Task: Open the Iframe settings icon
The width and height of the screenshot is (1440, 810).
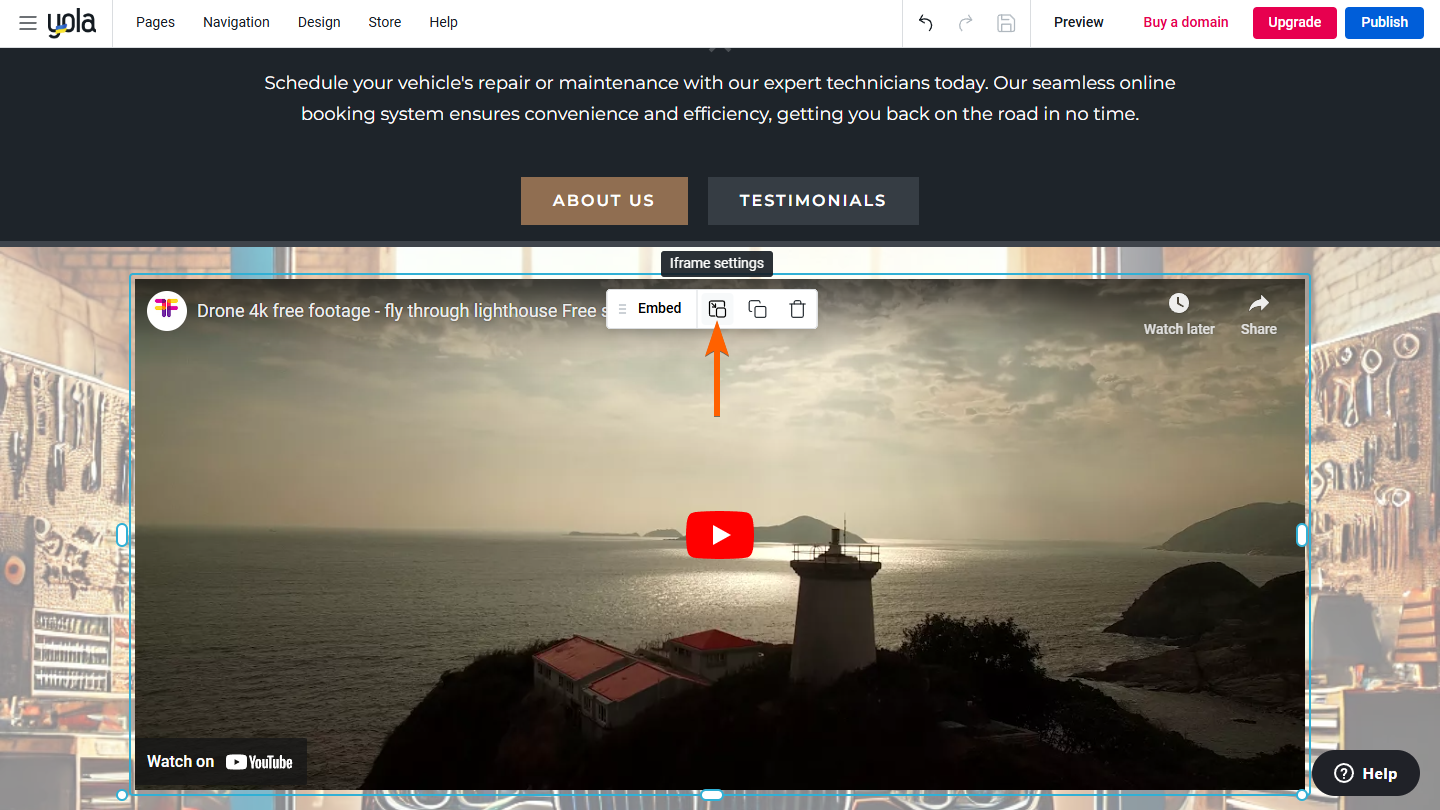Action: pos(717,309)
